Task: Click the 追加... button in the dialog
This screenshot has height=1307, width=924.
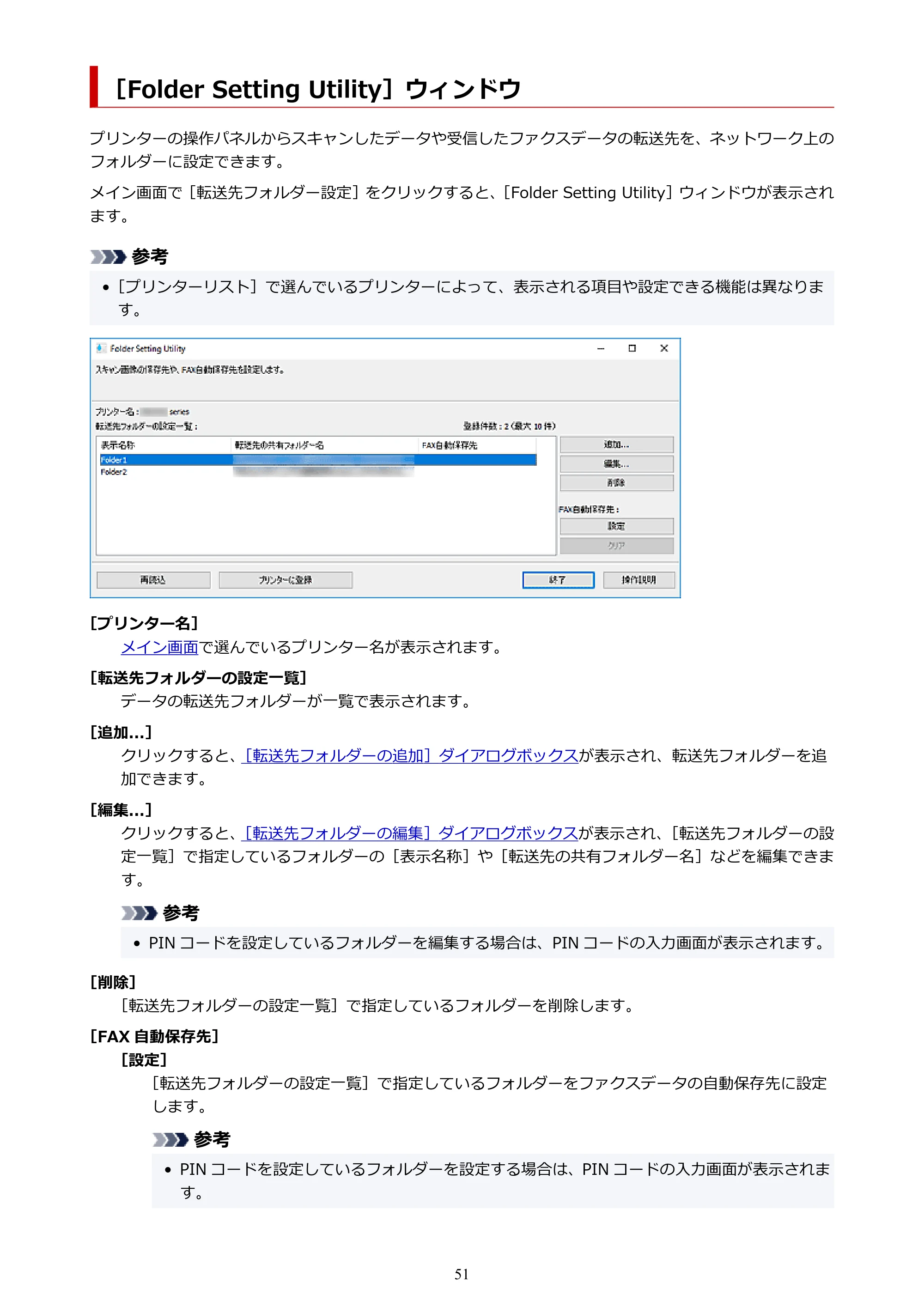Action: [616, 444]
